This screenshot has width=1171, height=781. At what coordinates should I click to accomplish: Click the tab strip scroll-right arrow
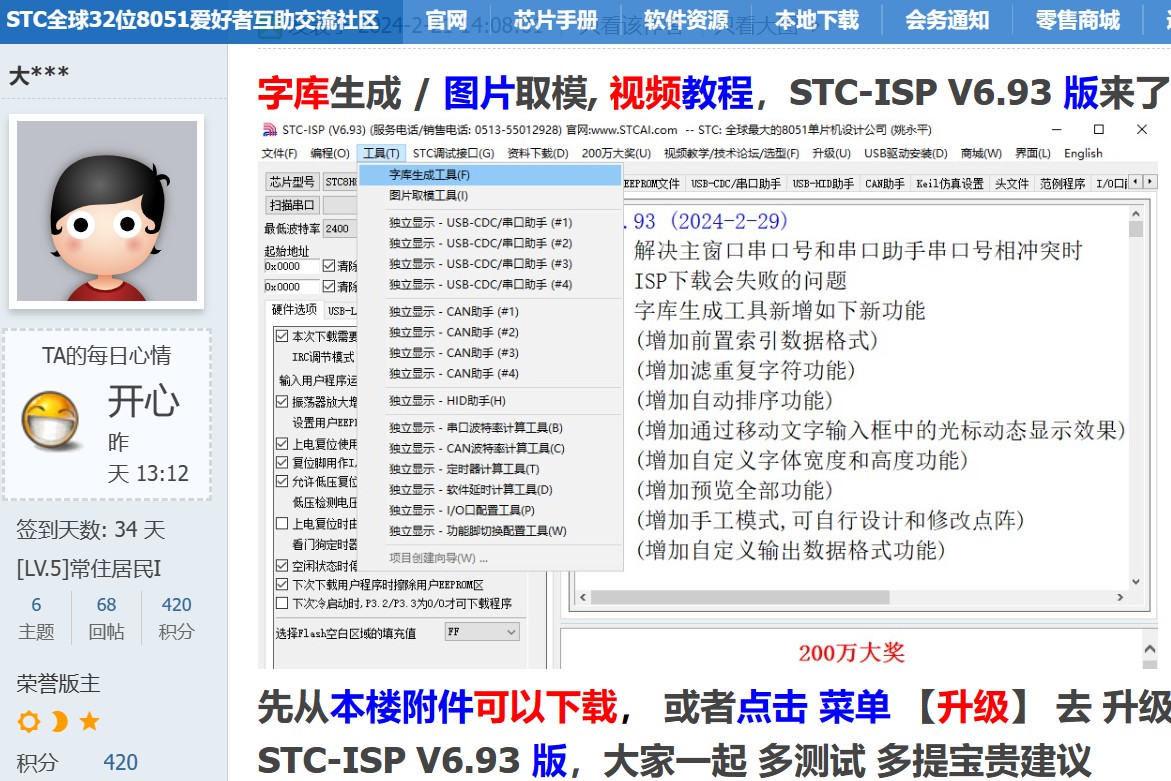coord(1150,181)
